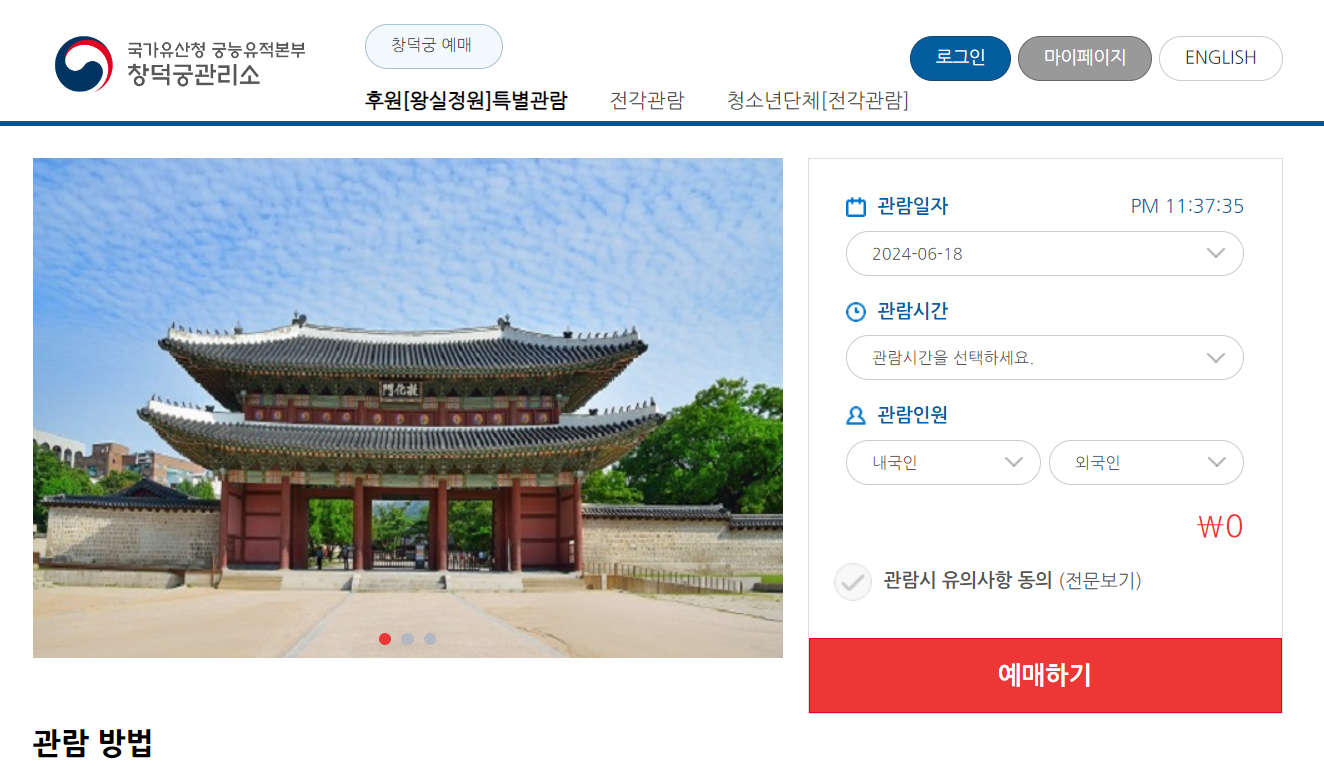
Task: Switch to the 전각관람 tab
Action: pos(647,100)
